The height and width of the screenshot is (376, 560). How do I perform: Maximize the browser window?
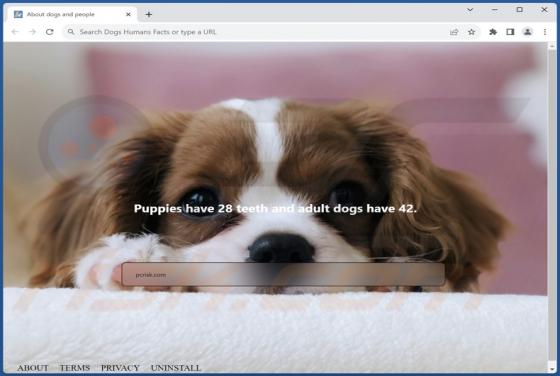coord(520,10)
